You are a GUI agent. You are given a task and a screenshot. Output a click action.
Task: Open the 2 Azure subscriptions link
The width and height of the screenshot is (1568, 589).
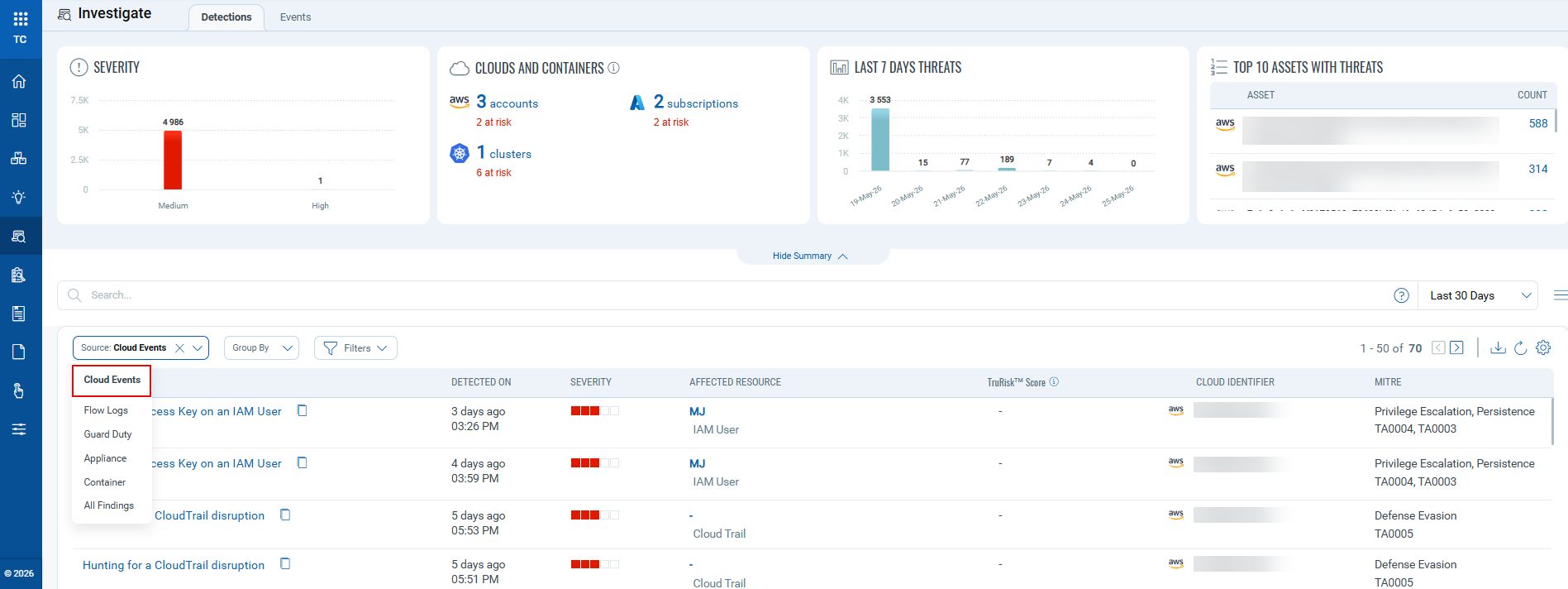tap(695, 103)
